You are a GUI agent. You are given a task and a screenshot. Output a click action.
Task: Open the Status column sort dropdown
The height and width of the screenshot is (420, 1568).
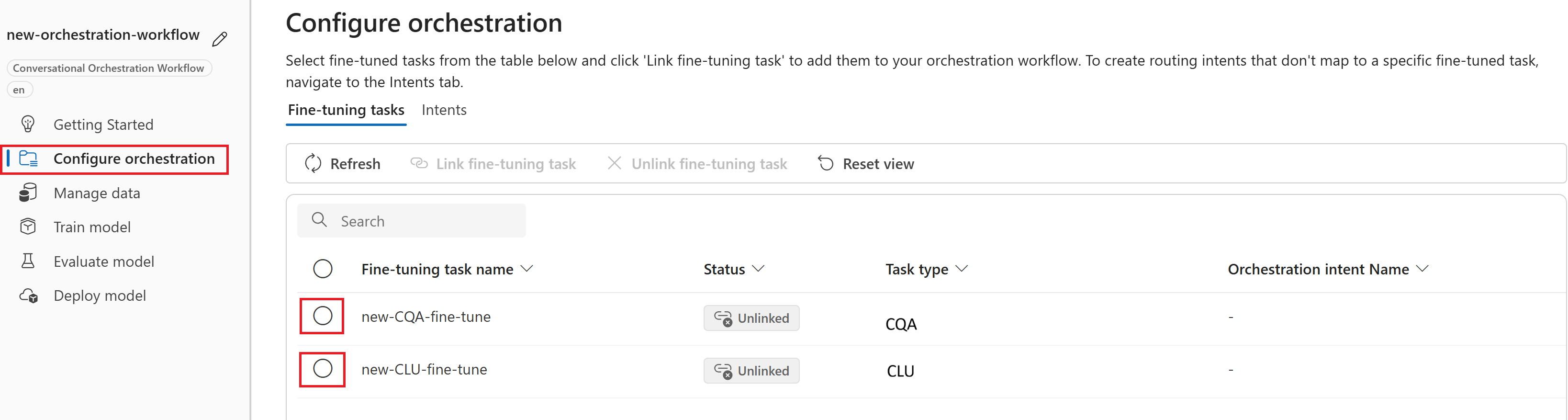click(758, 269)
